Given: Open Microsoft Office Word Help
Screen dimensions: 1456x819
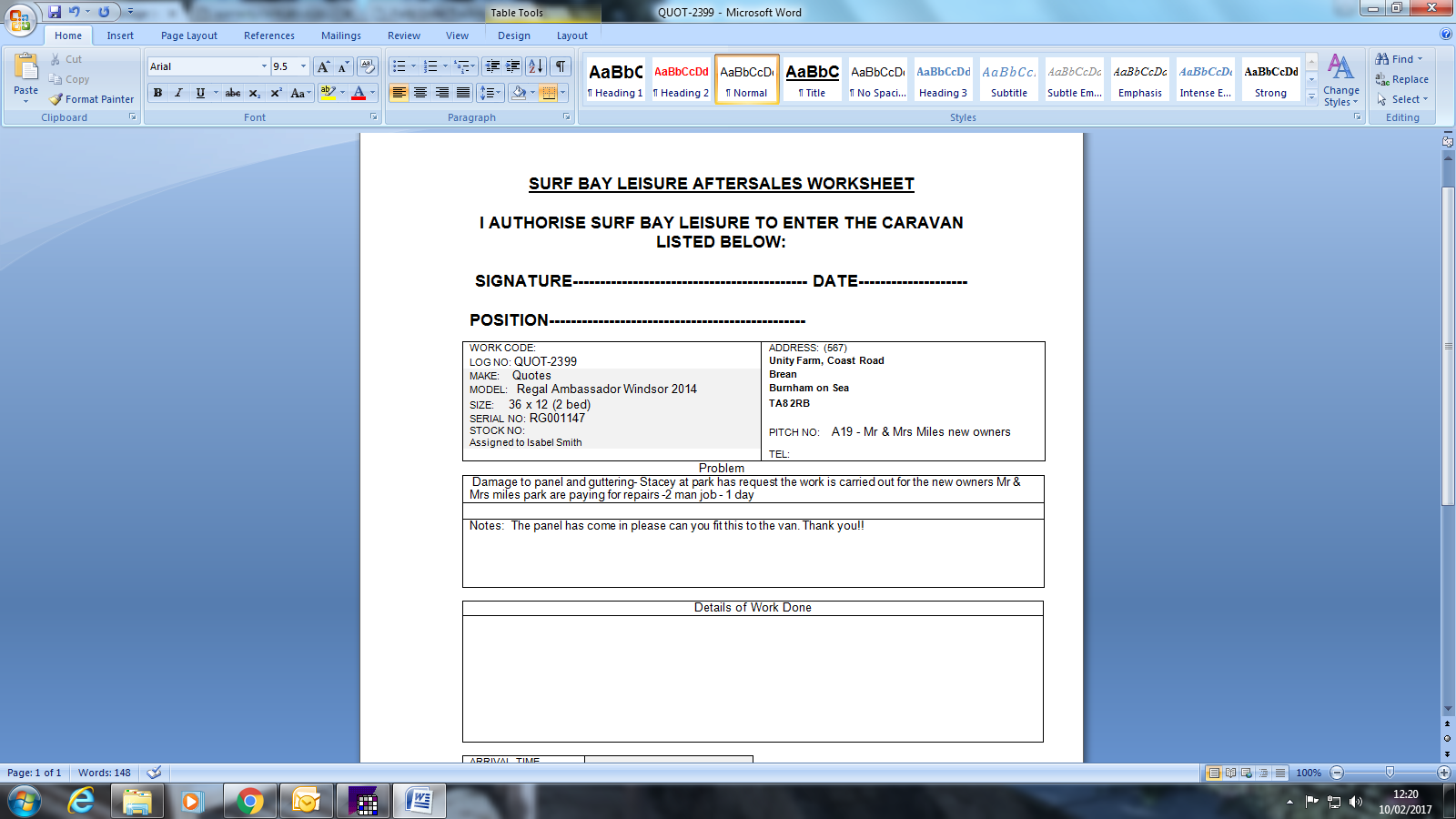Looking at the screenshot, I should click(1446, 35).
